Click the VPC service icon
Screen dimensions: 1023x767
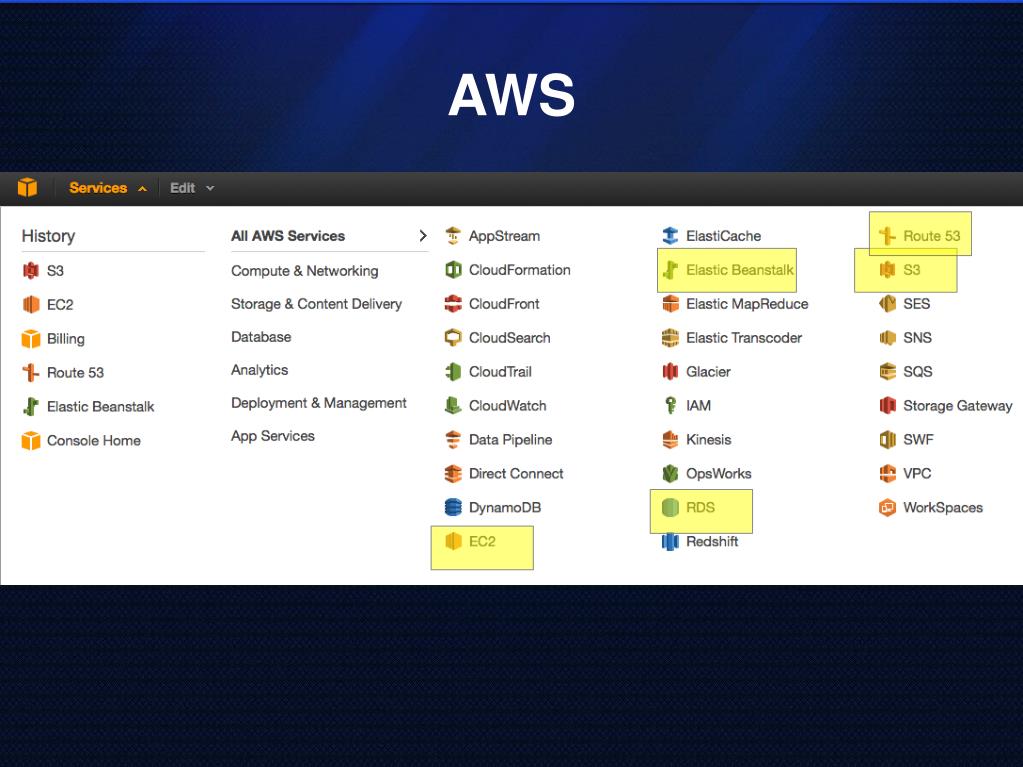coord(887,473)
